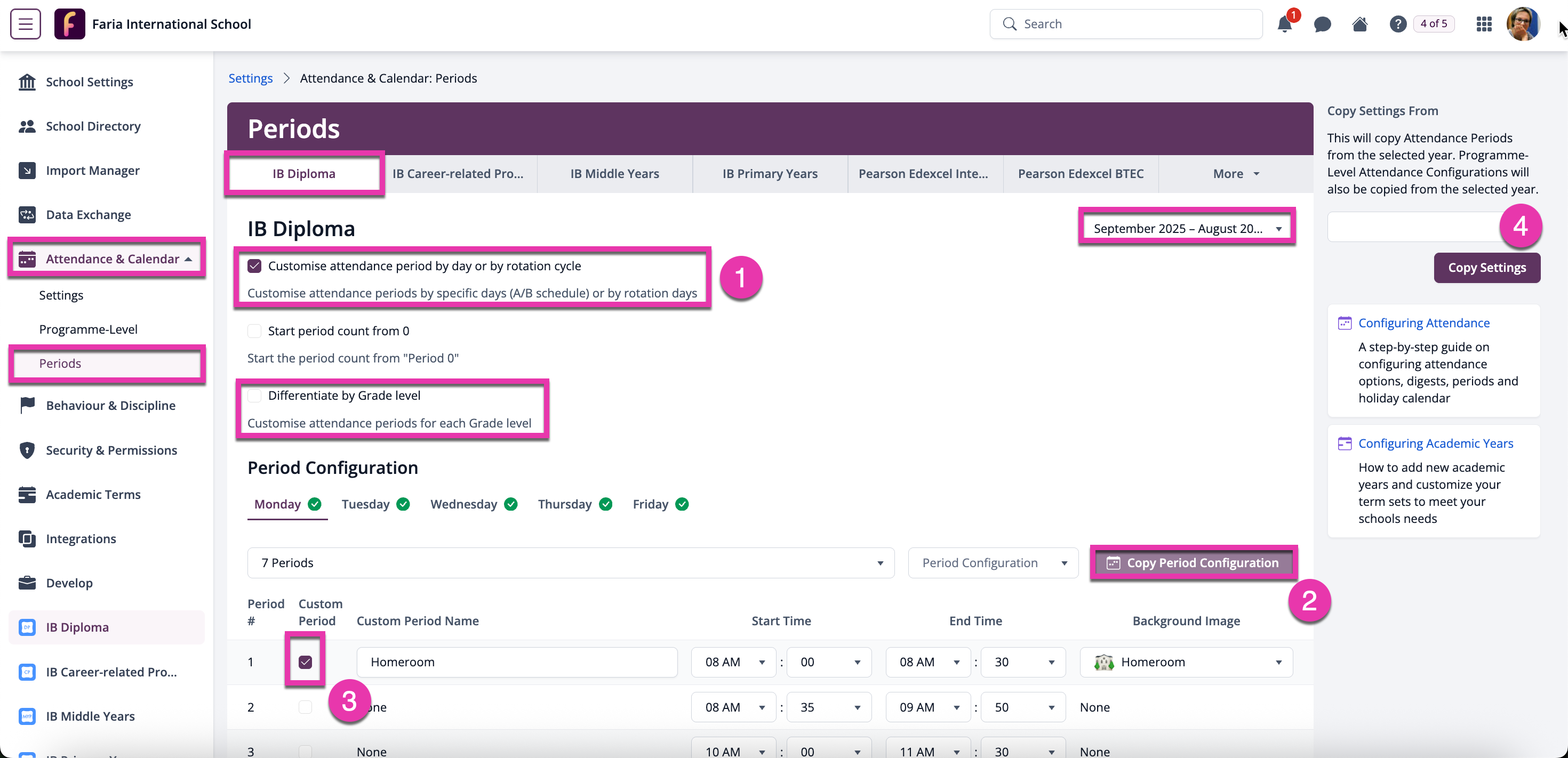Open the 7 Periods dropdown
This screenshot has height=758, width=1568.
click(x=571, y=563)
